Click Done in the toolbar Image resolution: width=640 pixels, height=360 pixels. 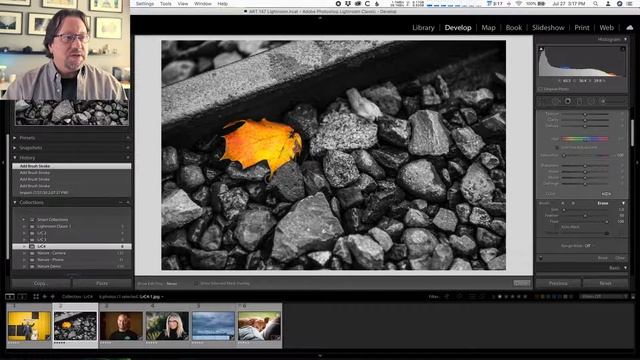tap(522, 283)
